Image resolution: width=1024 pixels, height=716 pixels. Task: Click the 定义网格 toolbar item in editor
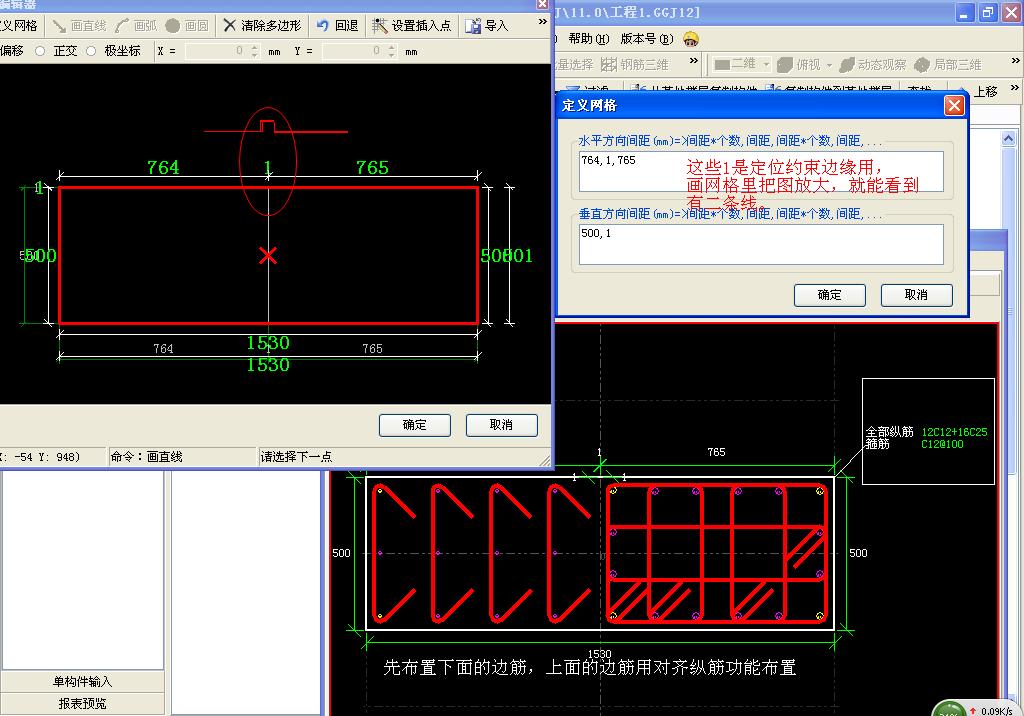19,25
